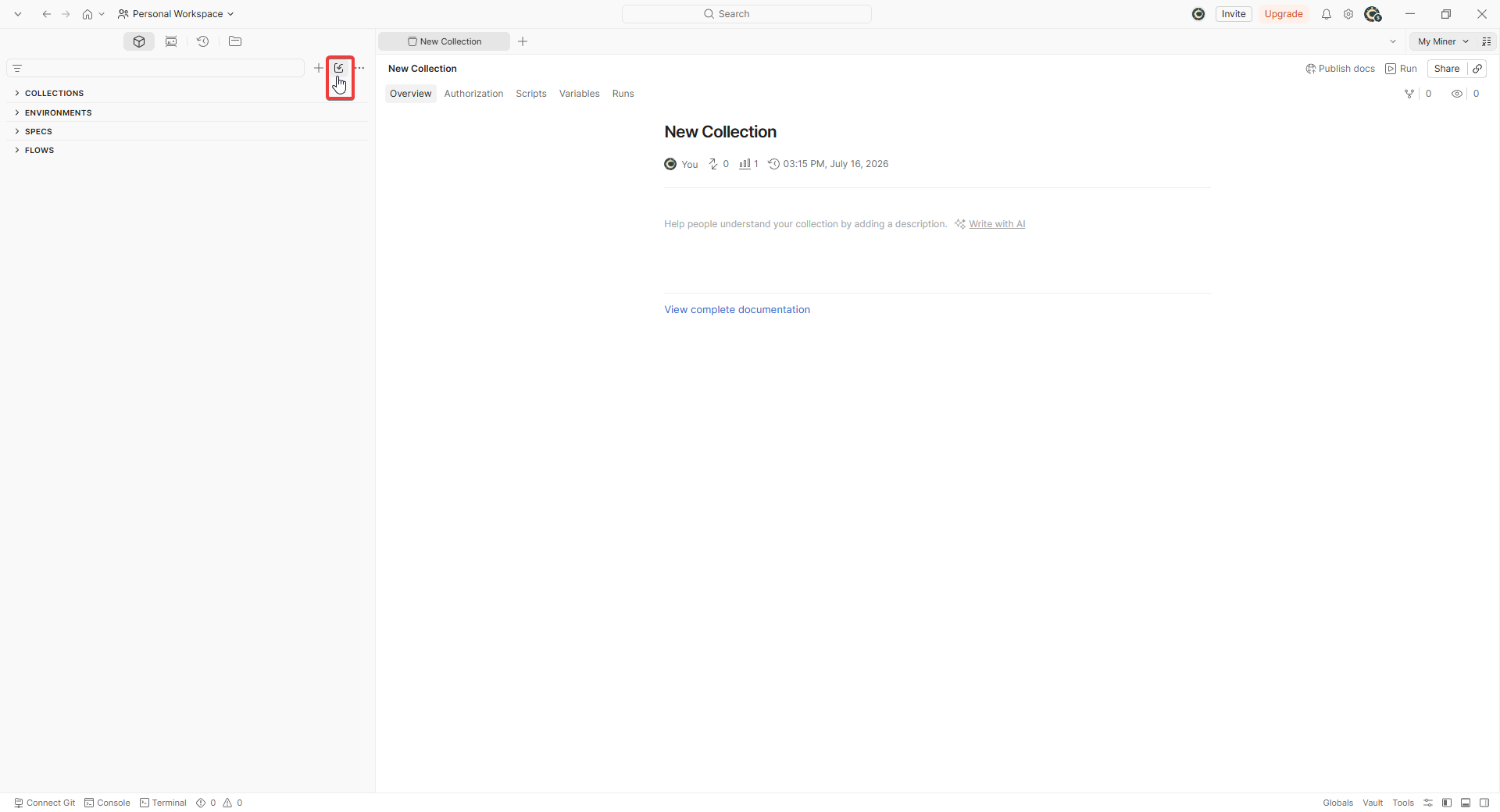Open the Terminal from status bar
The height and width of the screenshot is (812, 1500).
162,803
